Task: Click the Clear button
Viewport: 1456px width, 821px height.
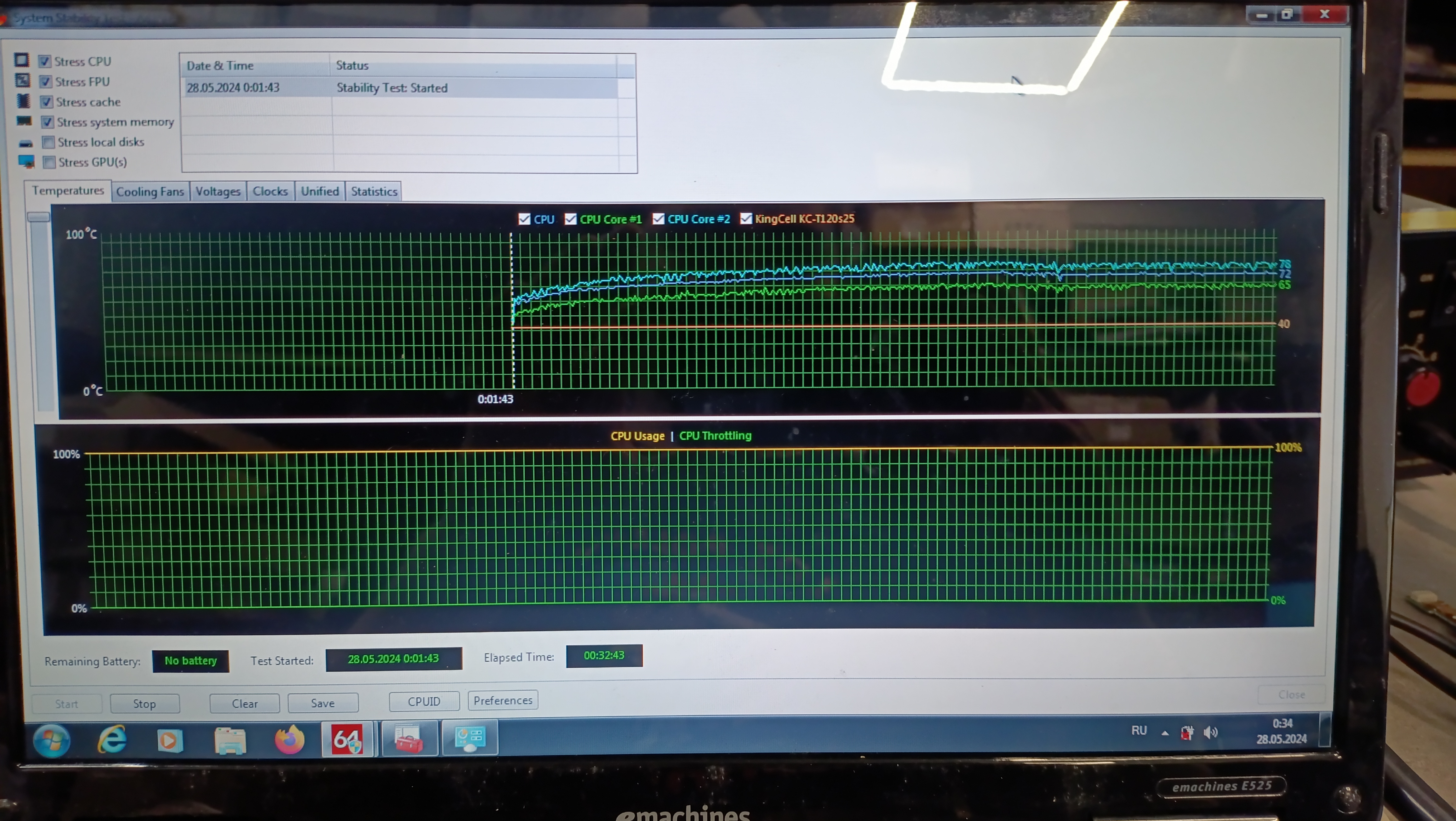Action: (245, 704)
